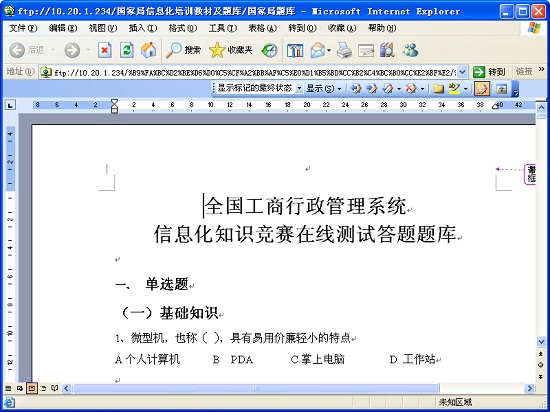
Task: Open the 搜索 search magnifier
Action: (183, 50)
